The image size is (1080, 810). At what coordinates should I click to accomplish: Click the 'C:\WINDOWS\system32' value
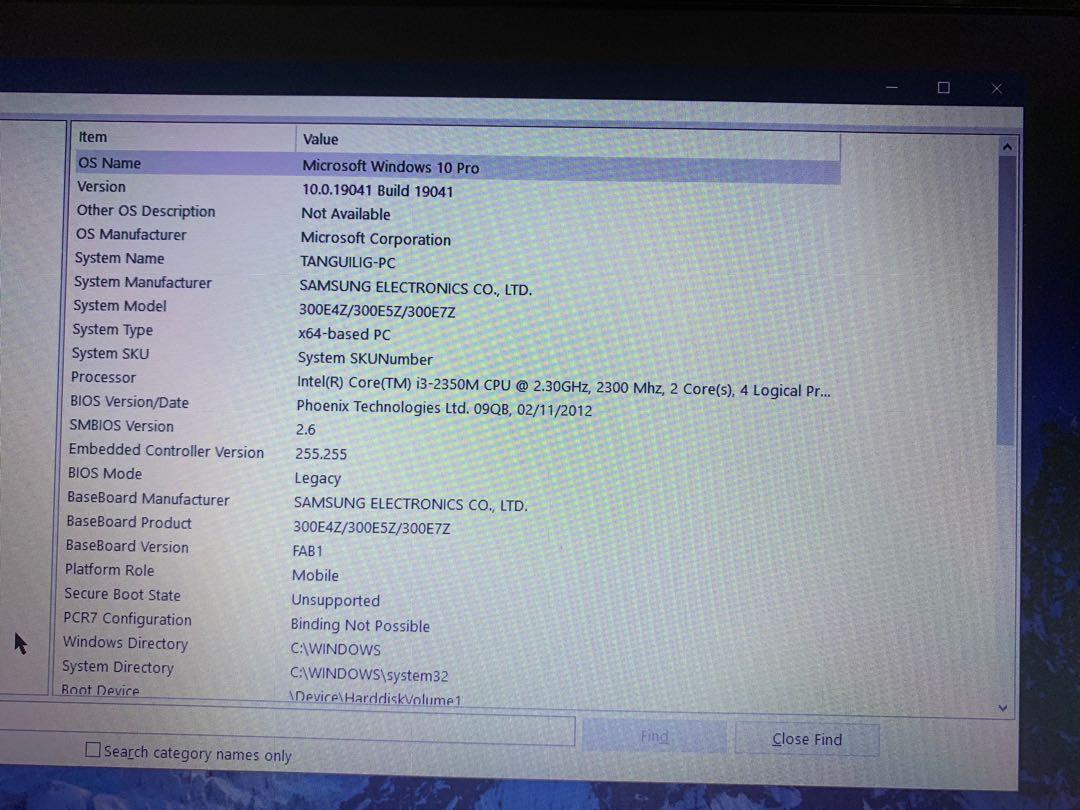tap(368, 675)
